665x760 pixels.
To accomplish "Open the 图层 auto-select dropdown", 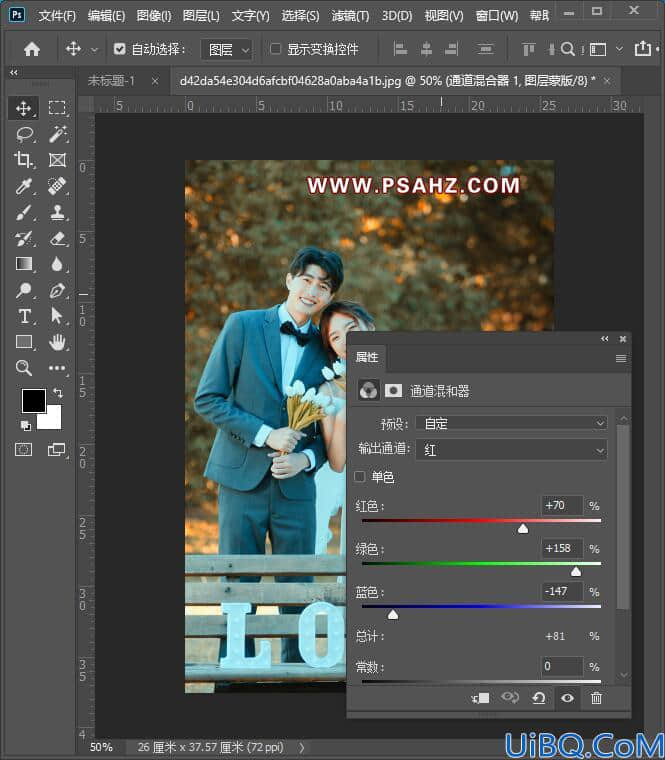I will [227, 49].
